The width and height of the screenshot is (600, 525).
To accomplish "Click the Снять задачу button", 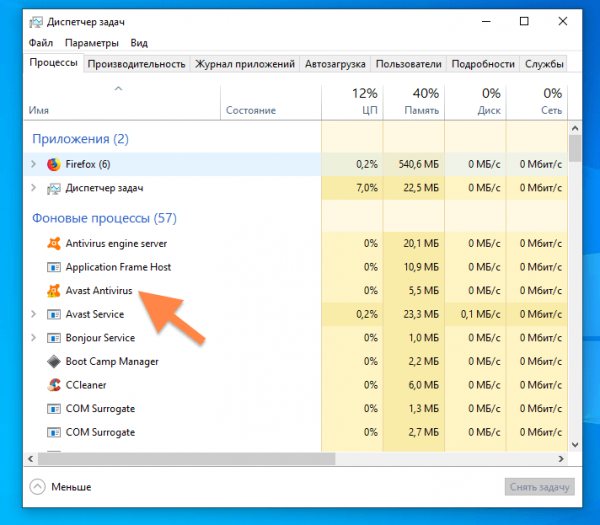I will tap(540, 487).
